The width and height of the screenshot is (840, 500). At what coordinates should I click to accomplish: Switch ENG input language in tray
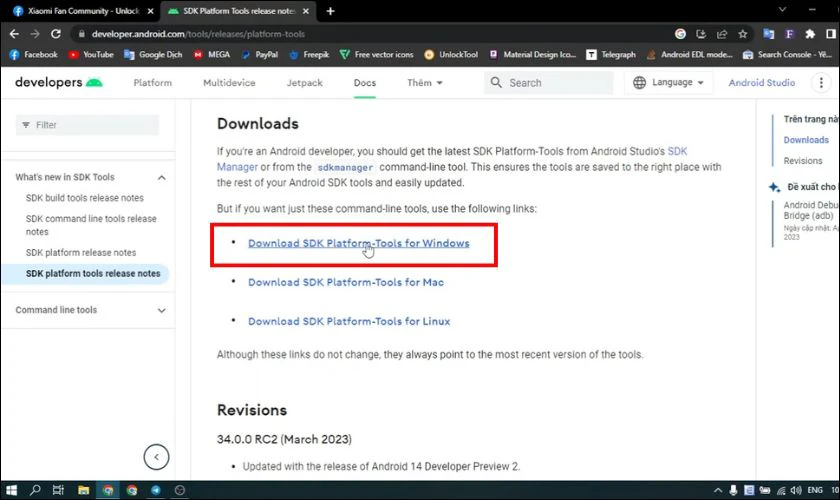[x=815, y=490]
